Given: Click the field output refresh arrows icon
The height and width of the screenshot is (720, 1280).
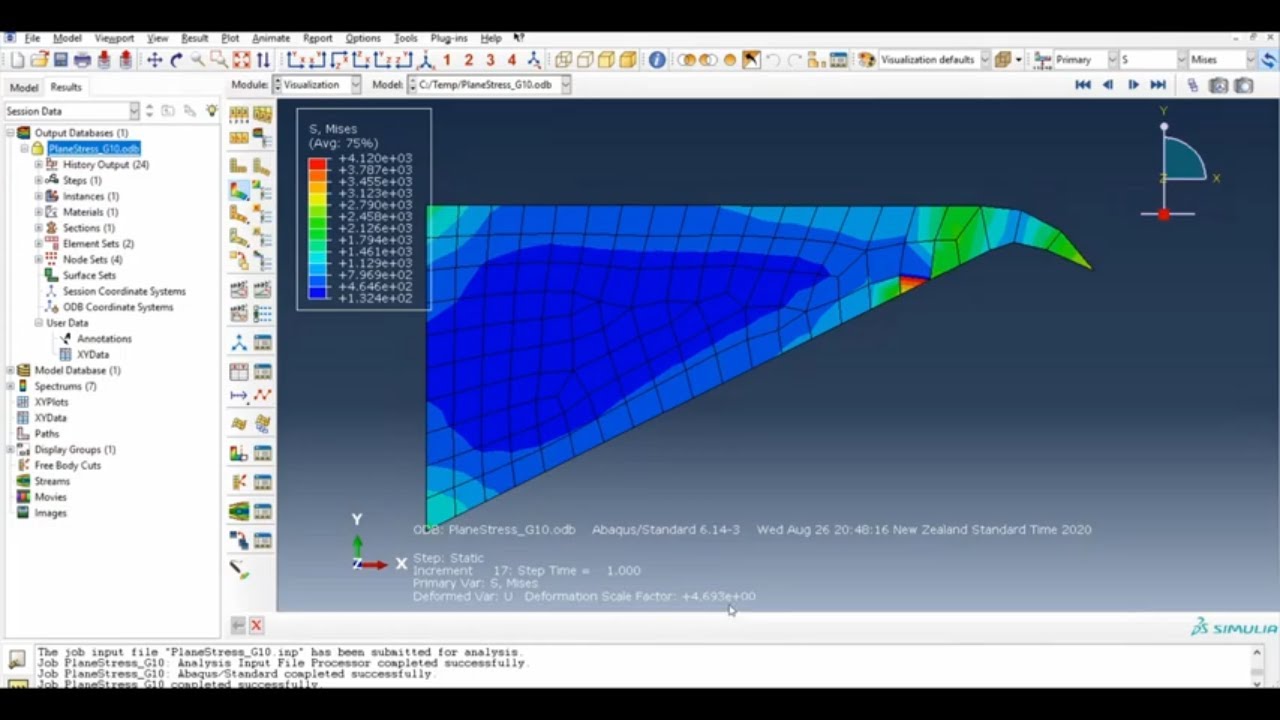Looking at the screenshot, I should [1268, 60].
